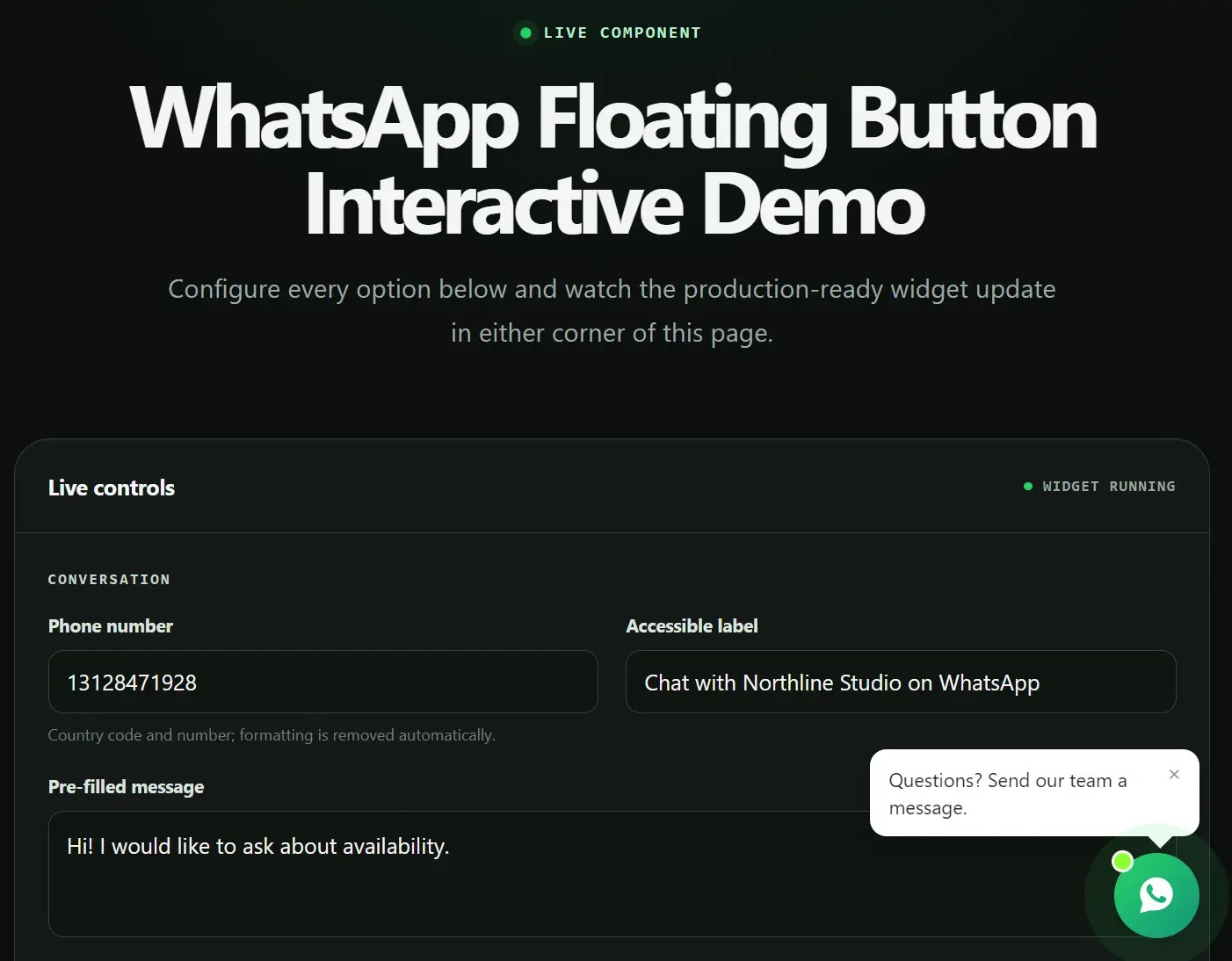The height and width of the screenshot is (961, 1232).
Task: Click the 'Country code and number' helper text
Action: point(272,735)
